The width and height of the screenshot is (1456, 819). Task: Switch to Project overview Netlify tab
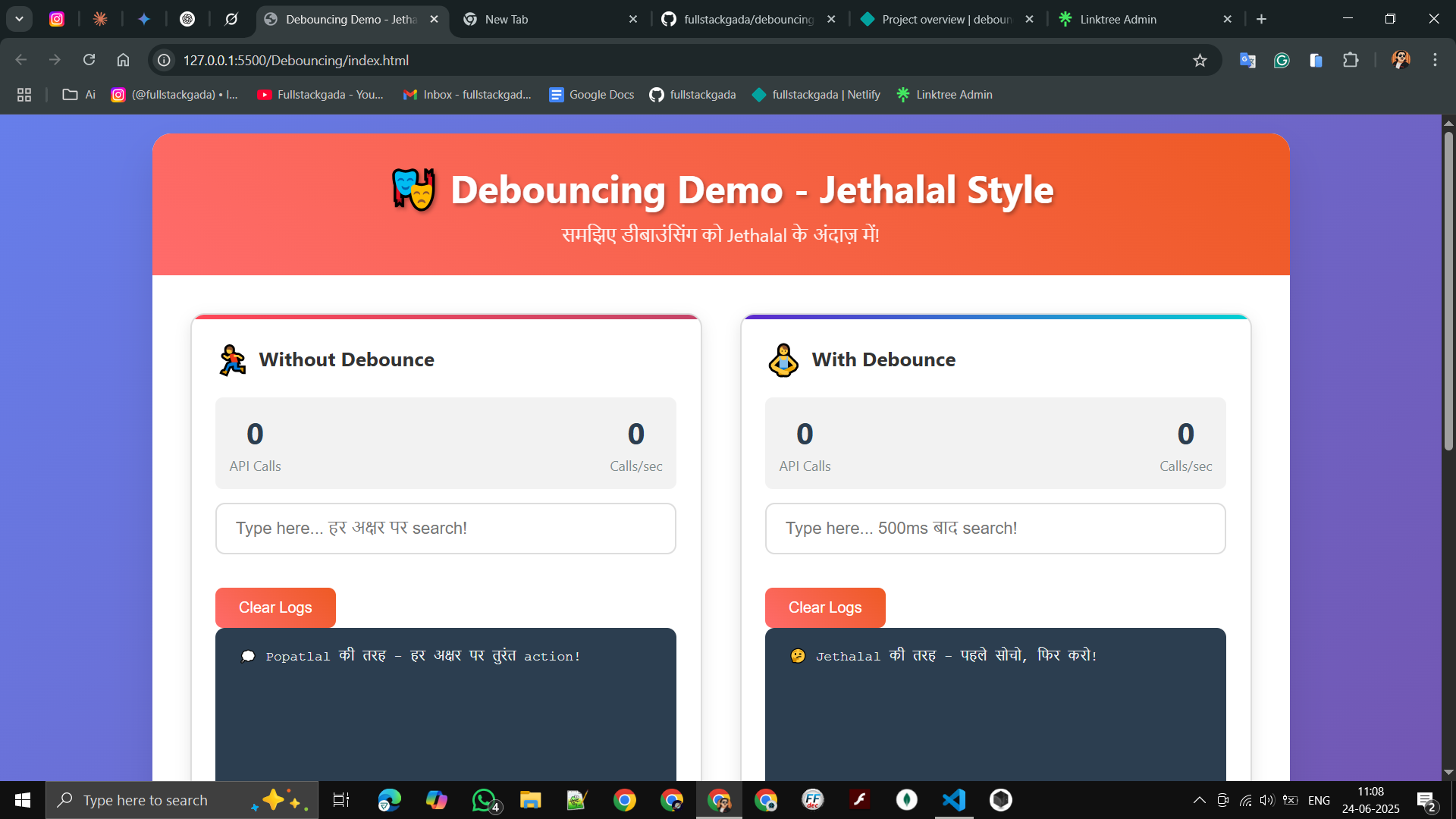[946, 19]
